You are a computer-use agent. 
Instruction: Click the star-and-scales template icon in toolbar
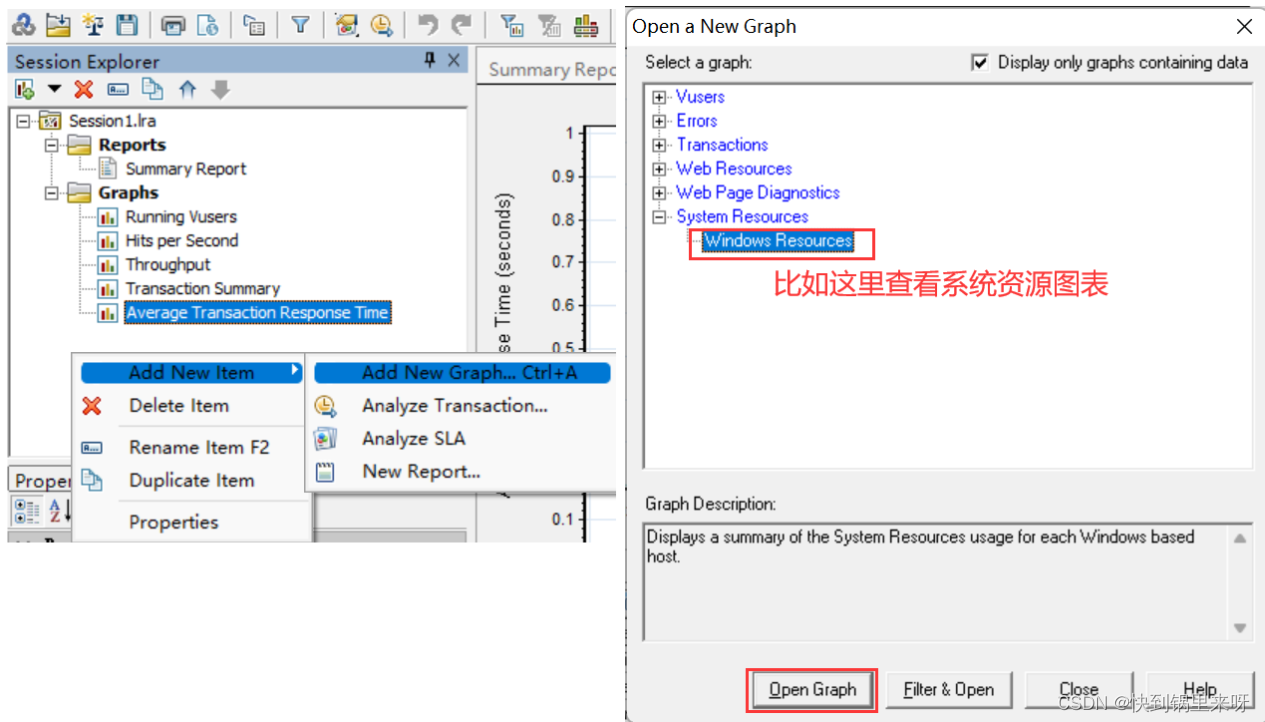(92, 25)
